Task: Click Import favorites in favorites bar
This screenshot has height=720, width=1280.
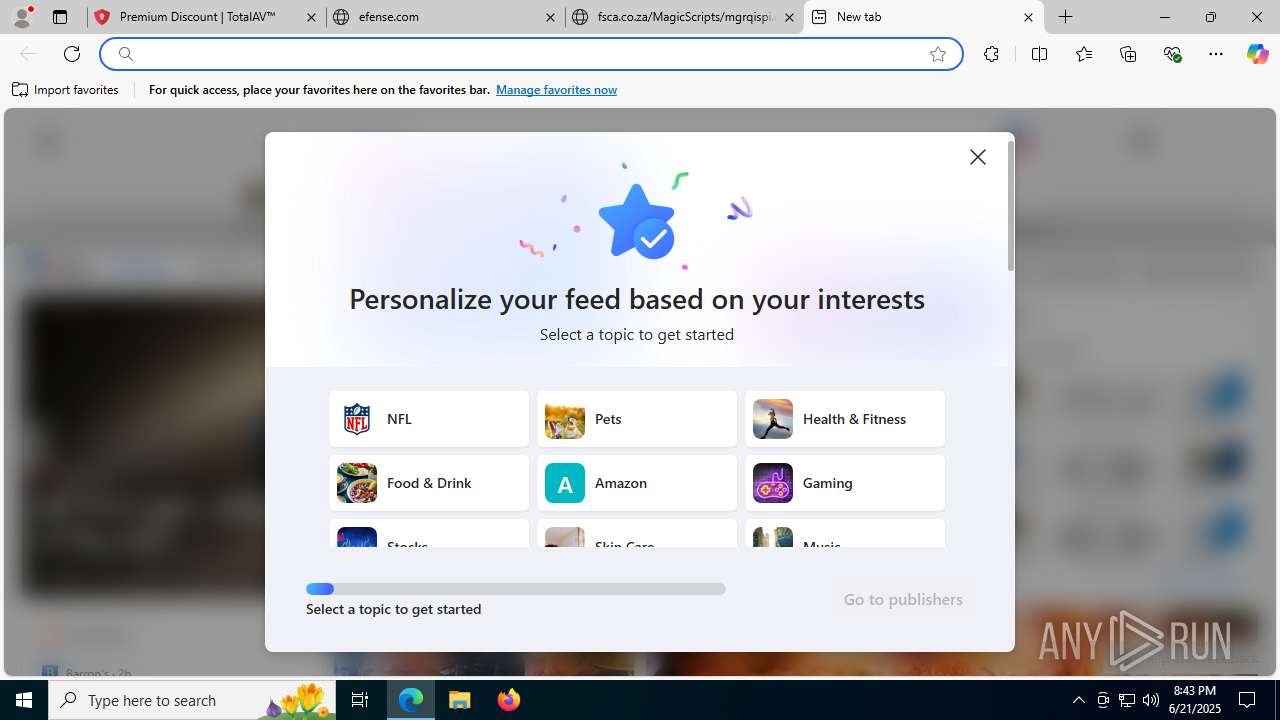Action: click(66, 90)
